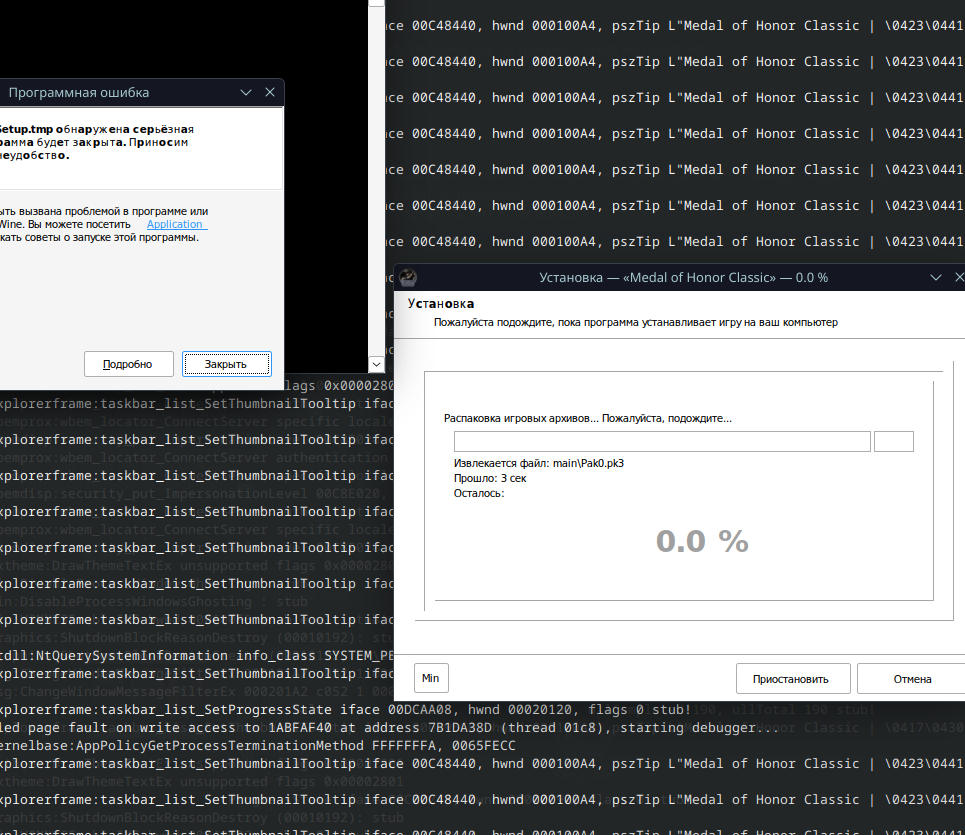Click Отмена to cancel installation
The height and width of the screenshot is (835, 965).
pos(911,679)
